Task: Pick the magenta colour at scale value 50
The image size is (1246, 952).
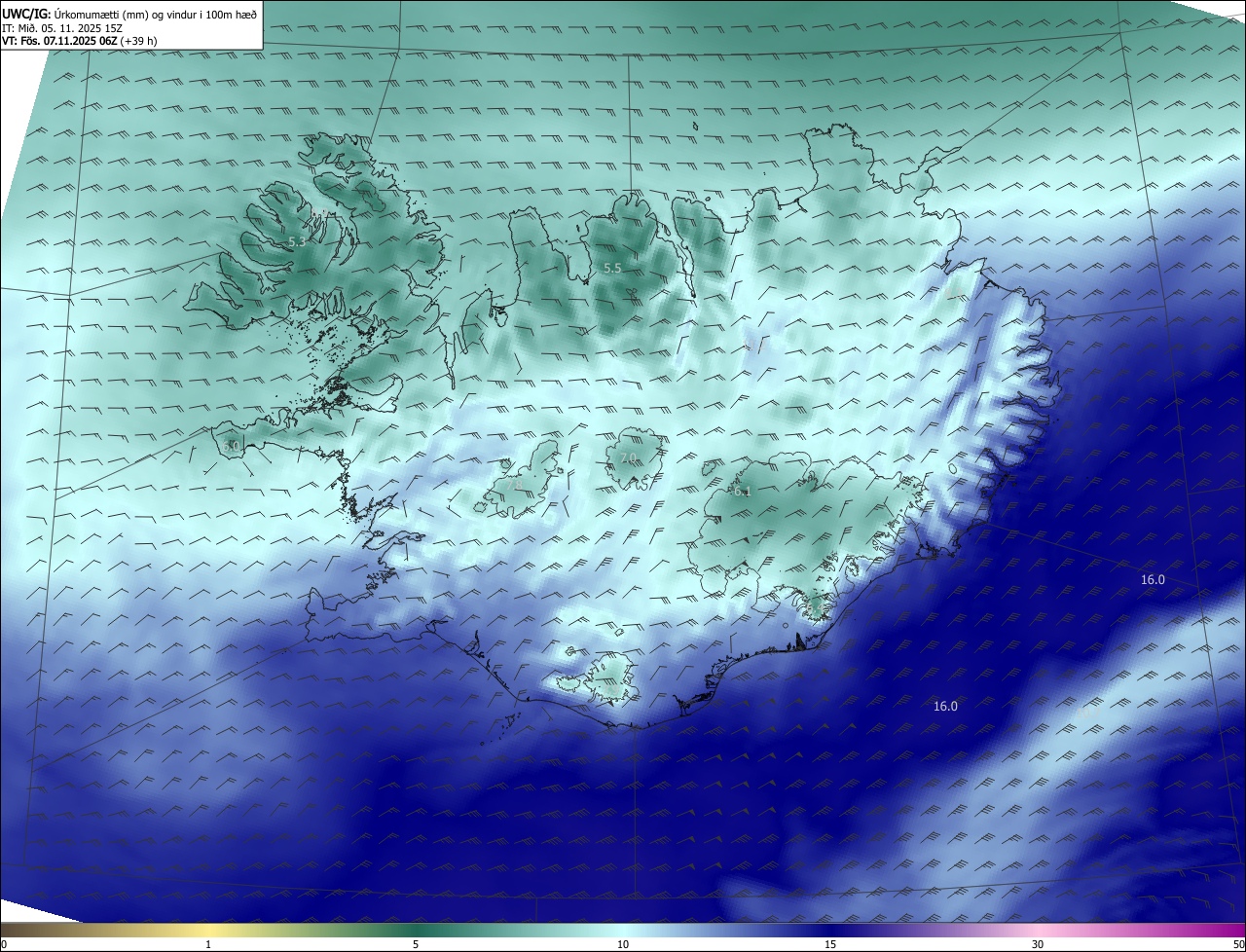Action: click(1239, 930)
